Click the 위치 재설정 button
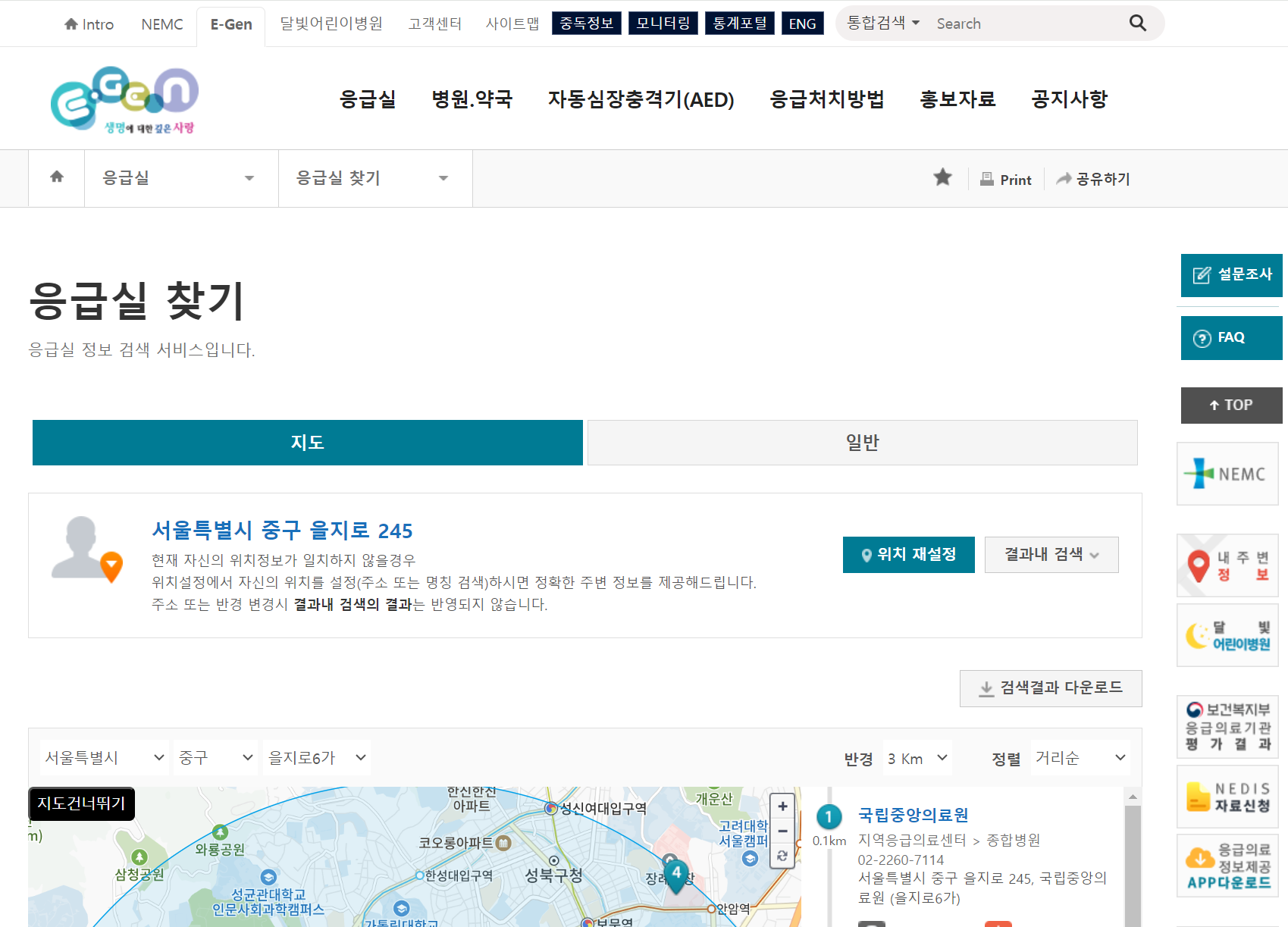 coord(909,555)
